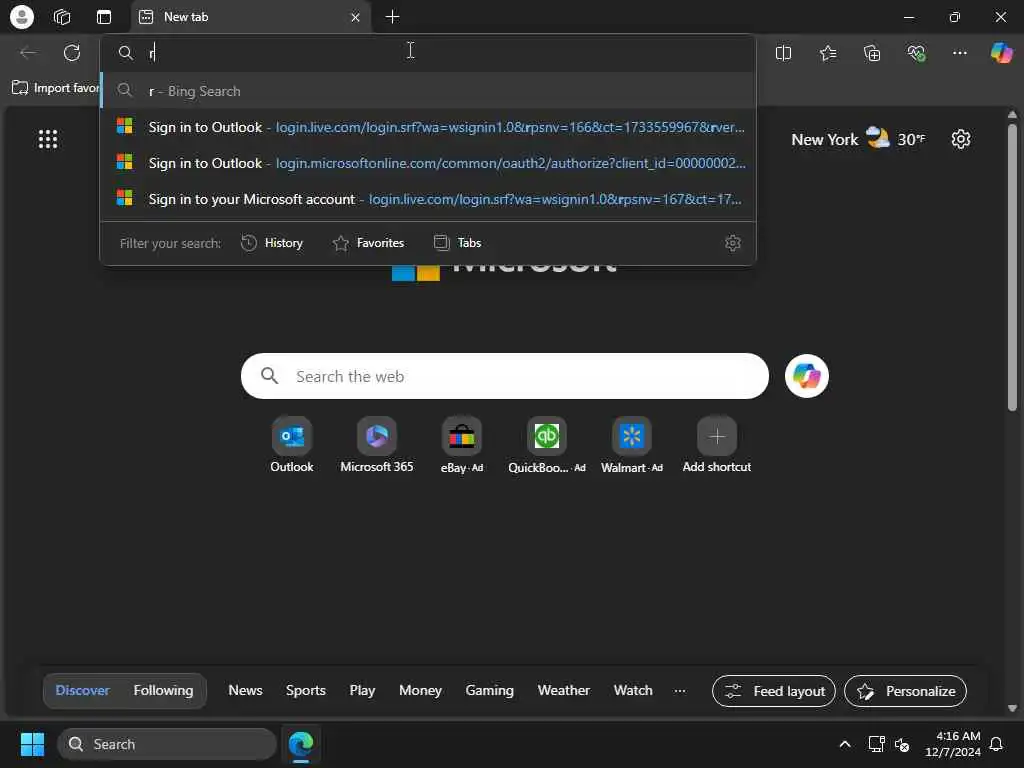This screenshot has height=768, width=1024.
Task: Open the Sports feed category
Action: (x=306, y=690)
